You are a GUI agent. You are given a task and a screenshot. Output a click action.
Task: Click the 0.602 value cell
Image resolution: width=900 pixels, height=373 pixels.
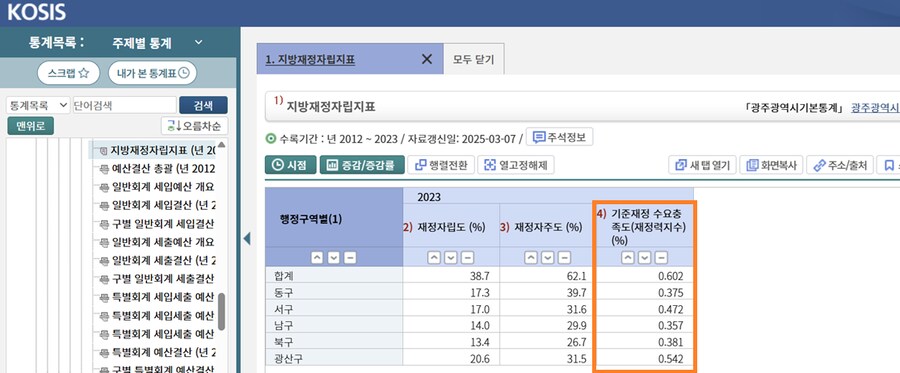pyautogui.click(x=644, y=276)
